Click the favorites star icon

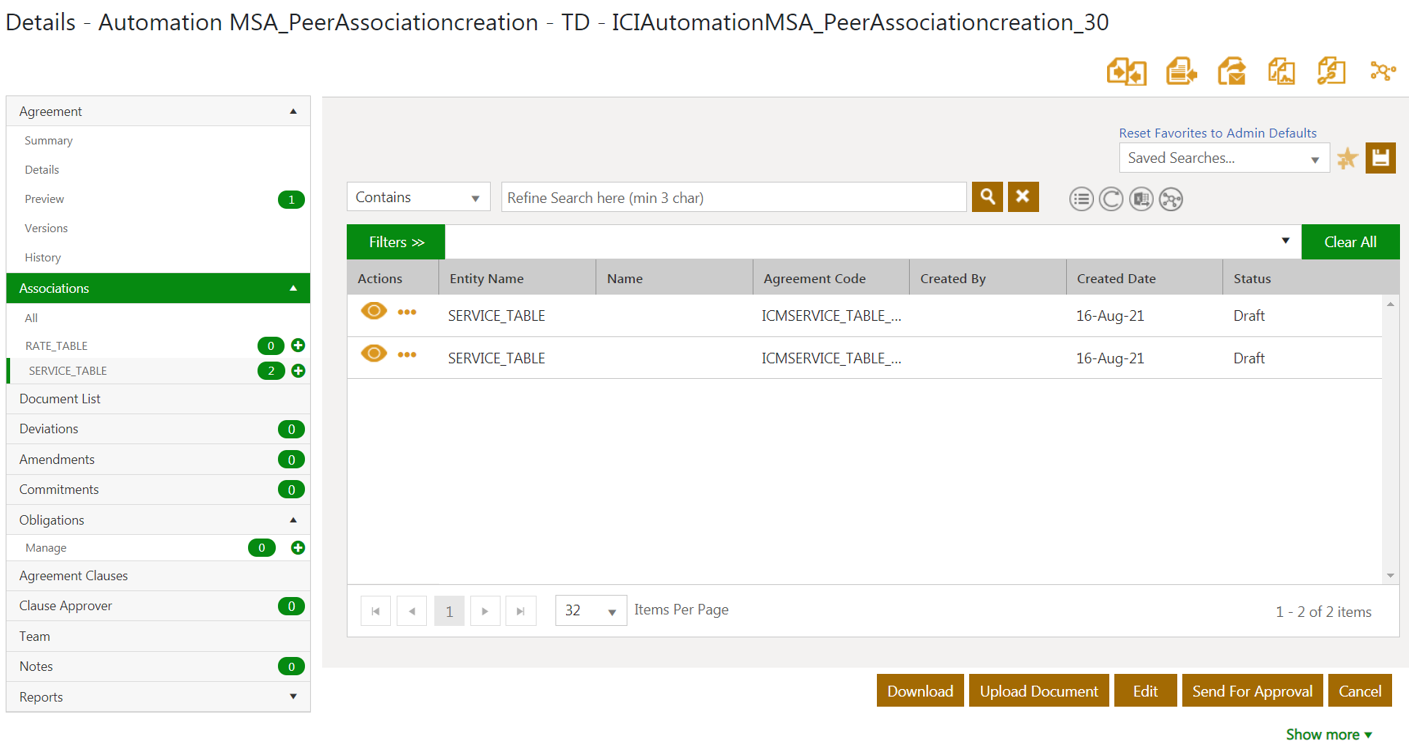(x=1347, y=158)
